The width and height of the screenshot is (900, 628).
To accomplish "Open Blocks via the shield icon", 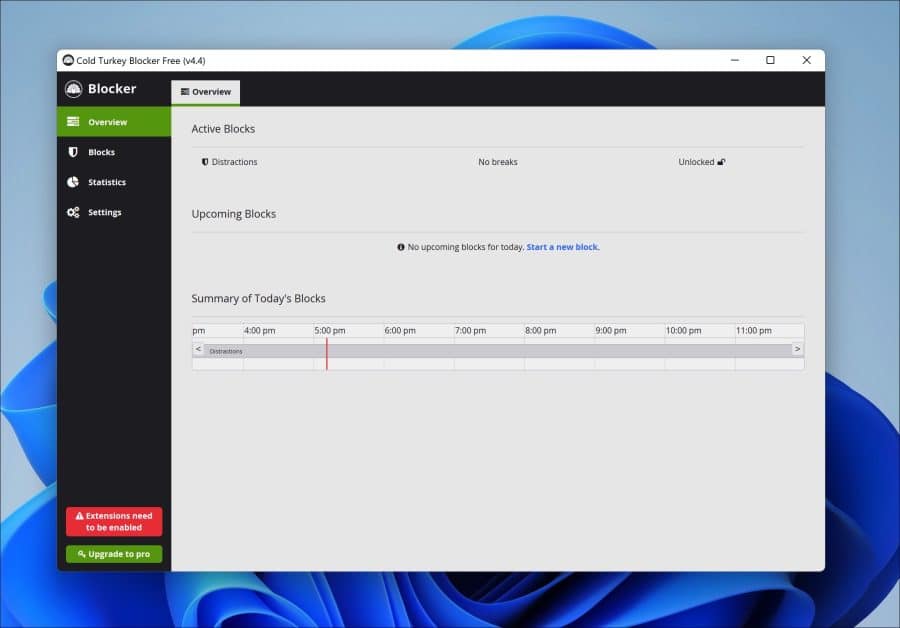I will [73, 152].
